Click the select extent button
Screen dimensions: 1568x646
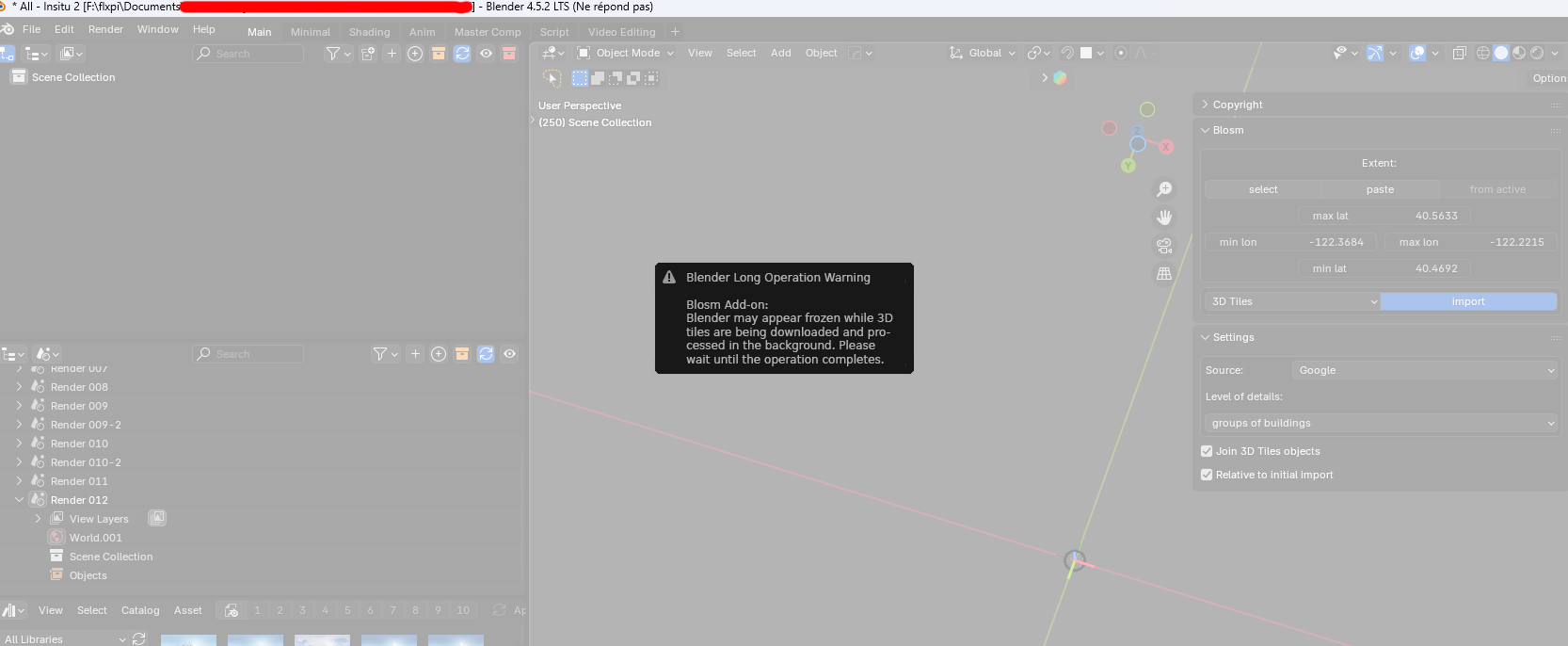tap(1263, 189)
